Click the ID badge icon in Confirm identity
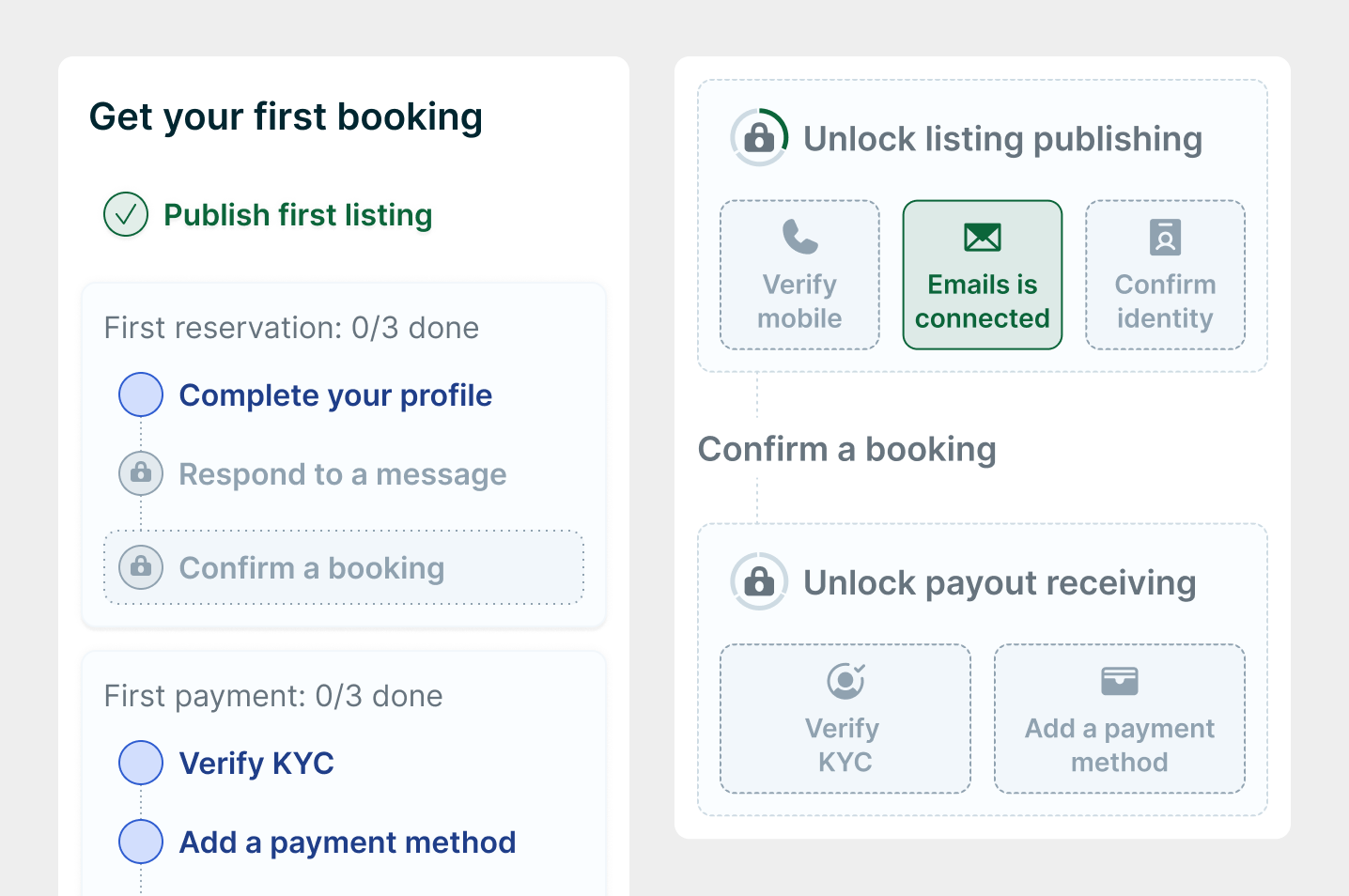Image resolution: width=1349 pixels, height=896 pixels. (1165, 237)
